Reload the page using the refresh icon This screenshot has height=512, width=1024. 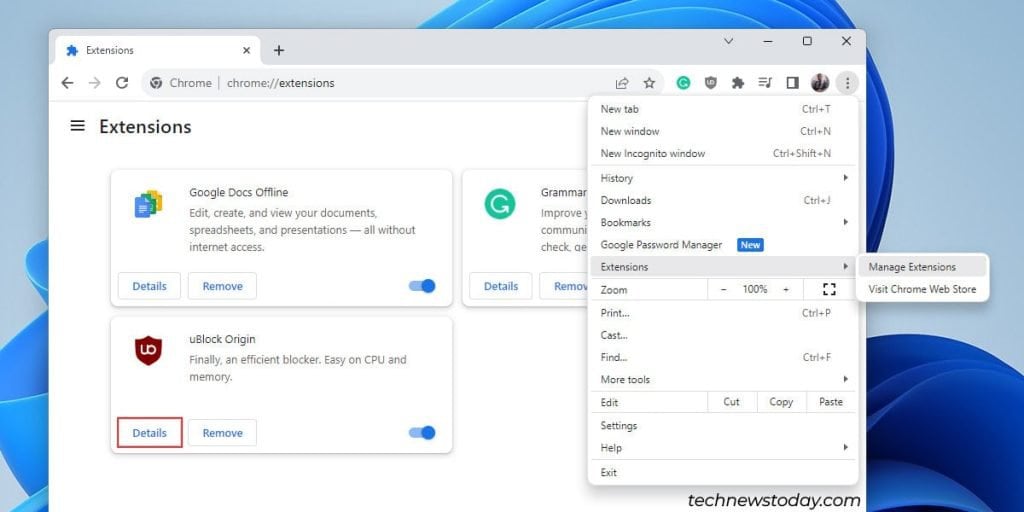(122, 83)
